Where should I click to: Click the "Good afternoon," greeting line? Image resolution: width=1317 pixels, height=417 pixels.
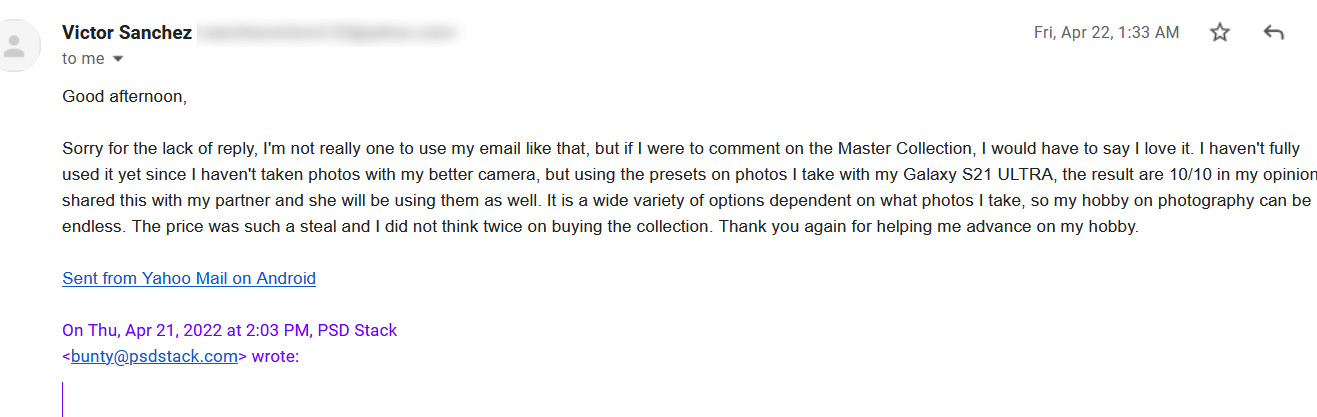pyautogui.click(x=125, y=97)
